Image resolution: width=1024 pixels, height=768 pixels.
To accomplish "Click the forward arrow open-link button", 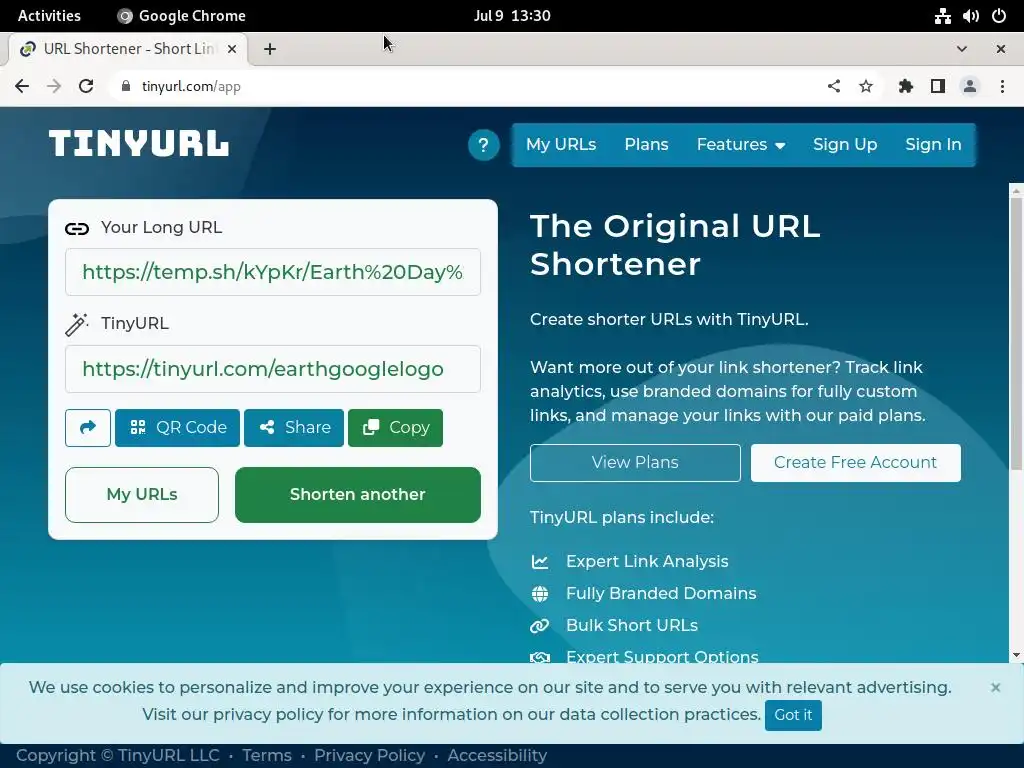I will [x=88, y=428].
